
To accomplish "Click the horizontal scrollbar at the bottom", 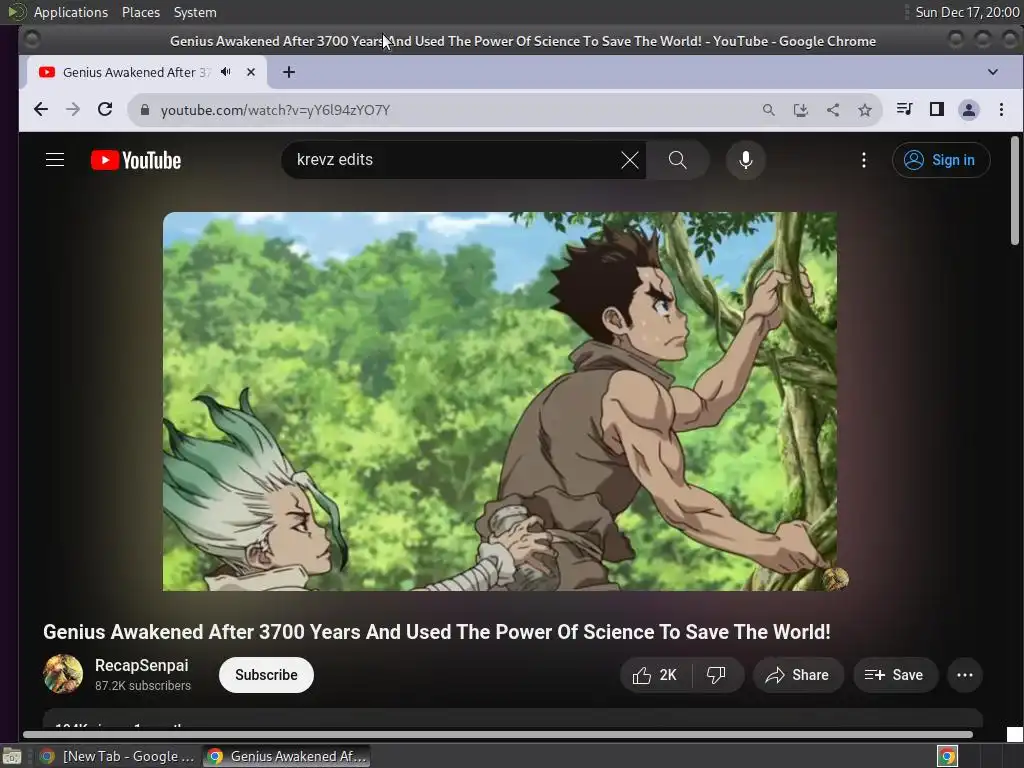I will coord(498,735).
